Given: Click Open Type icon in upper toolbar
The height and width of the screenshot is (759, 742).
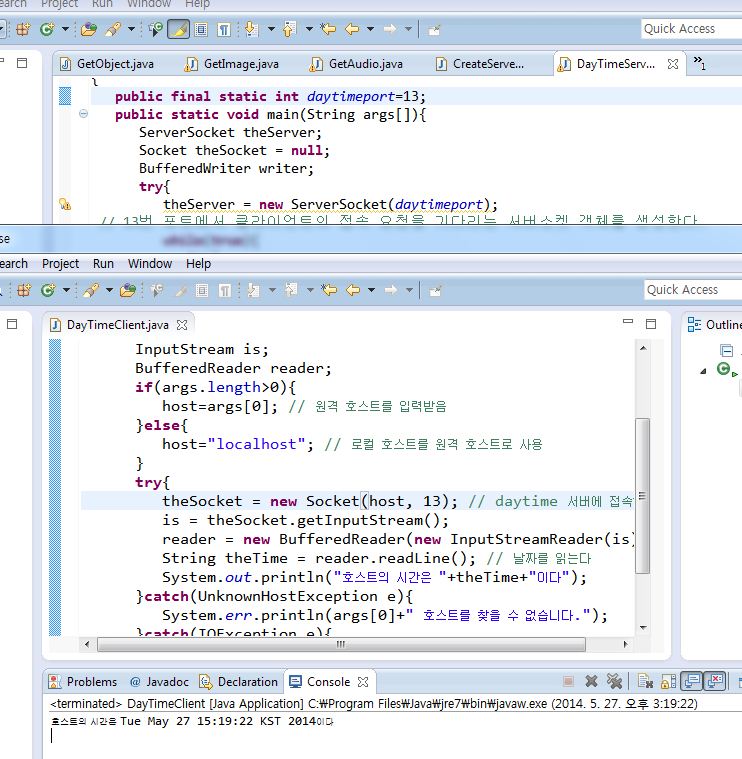Looking at the screenshot, I should 88,30.
